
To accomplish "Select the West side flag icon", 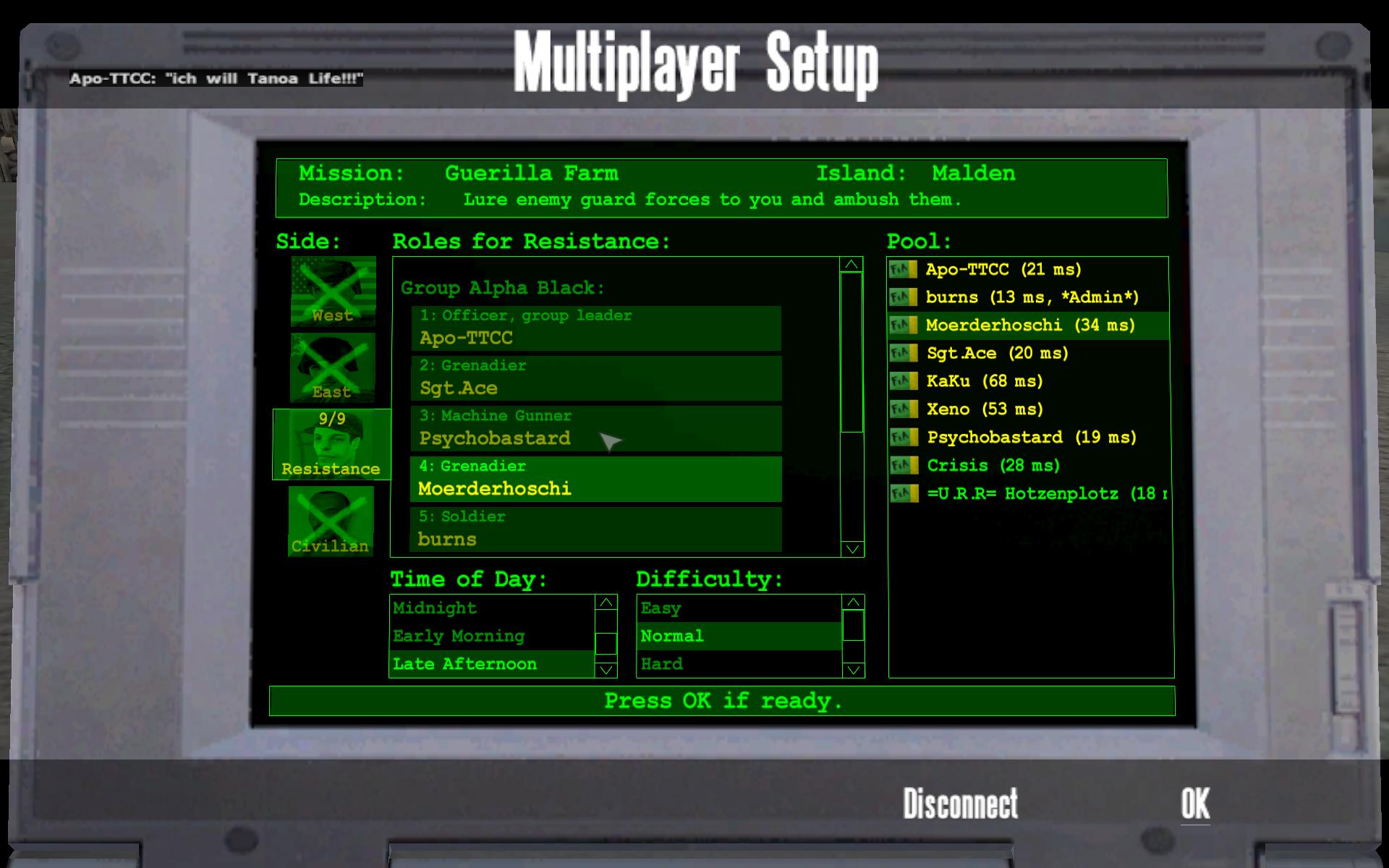I will tap(333, 291).
